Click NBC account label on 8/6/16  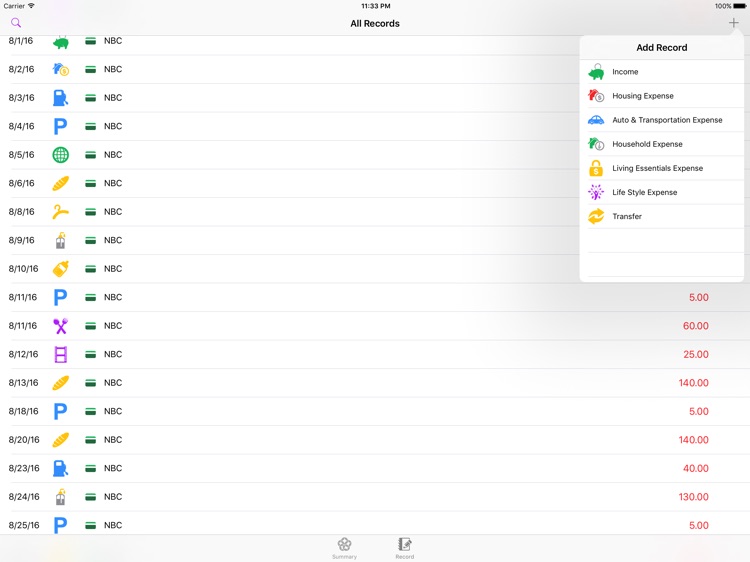(113, 183)
